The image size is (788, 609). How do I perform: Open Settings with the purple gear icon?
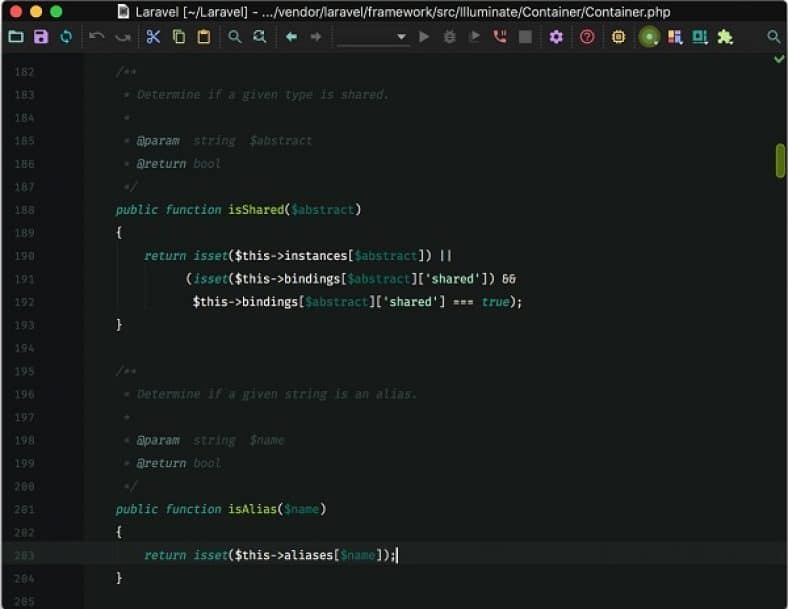556,37
